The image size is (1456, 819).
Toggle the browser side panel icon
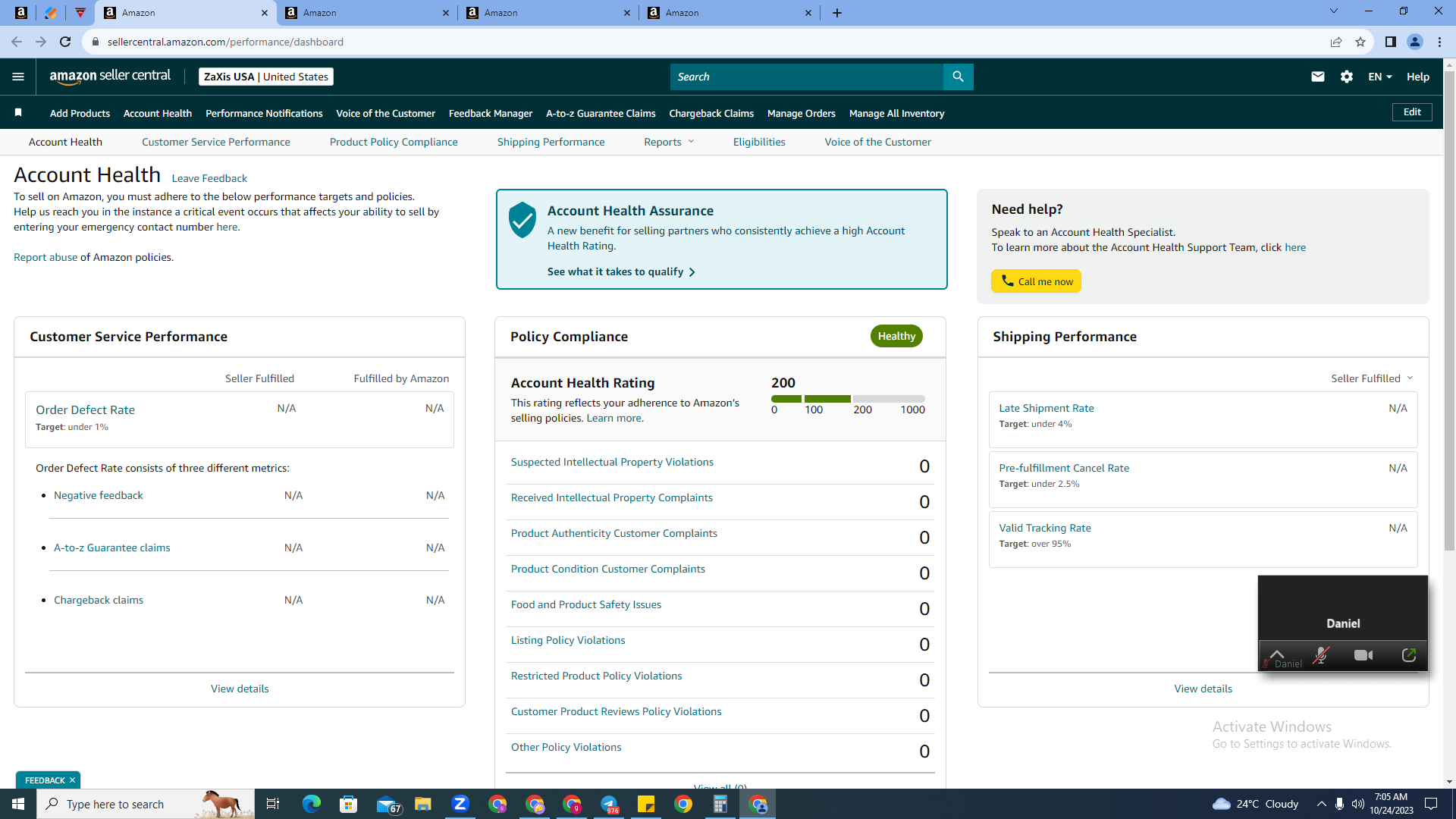(1391, 42)
